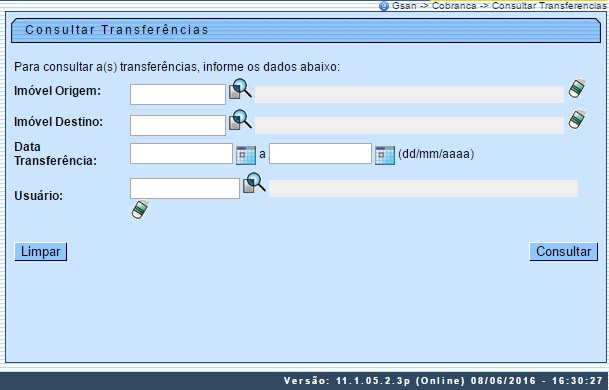Open calendar for end transfer date
The height and width of the screenshot is (390, 609).
(385, 155)
